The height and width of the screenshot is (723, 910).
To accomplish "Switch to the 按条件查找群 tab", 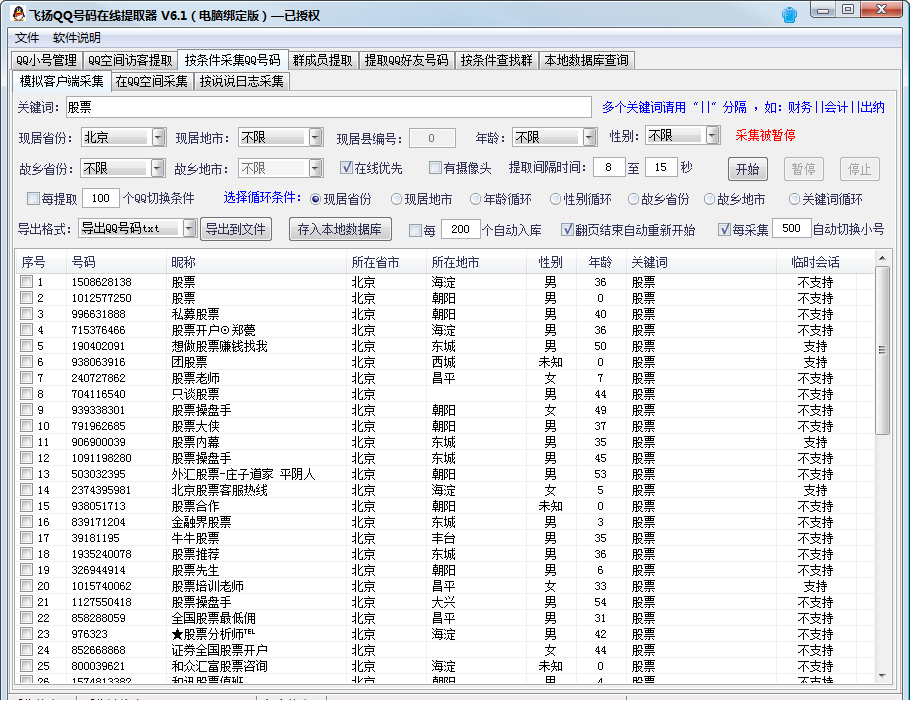I will (496, 60).
